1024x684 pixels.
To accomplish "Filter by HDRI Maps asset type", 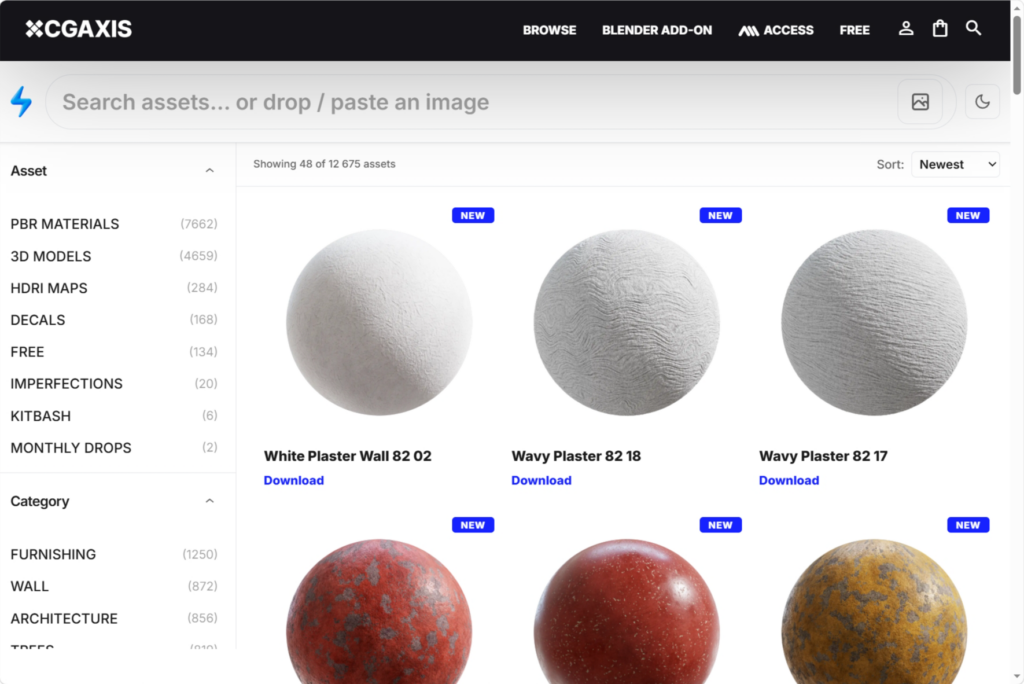I will coord(49,288).
